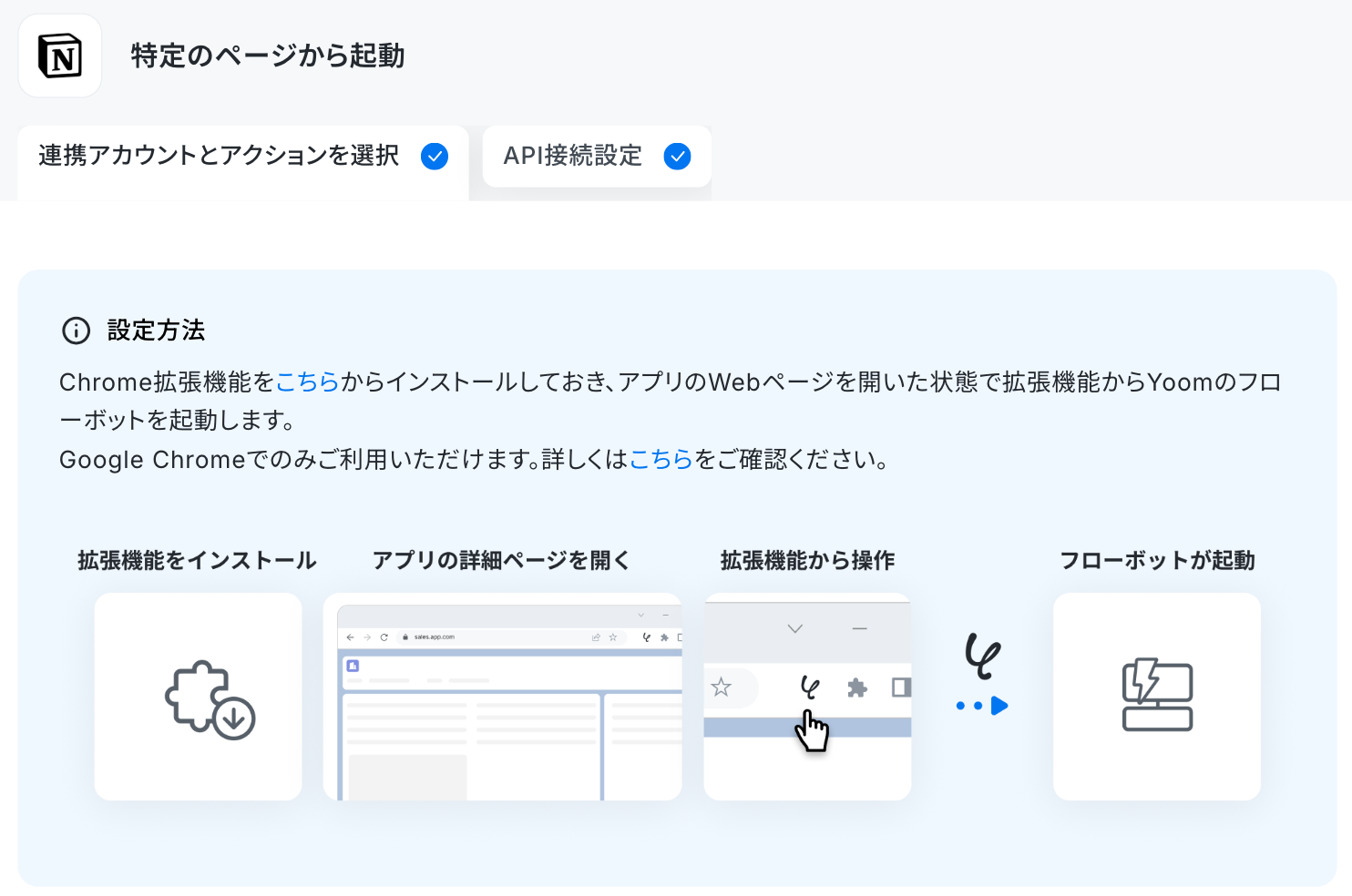Viewport: 1352px width, 896px height.
Task: Open the 連携アカウントとアクションを選択 tab
Action: (243, 157)
